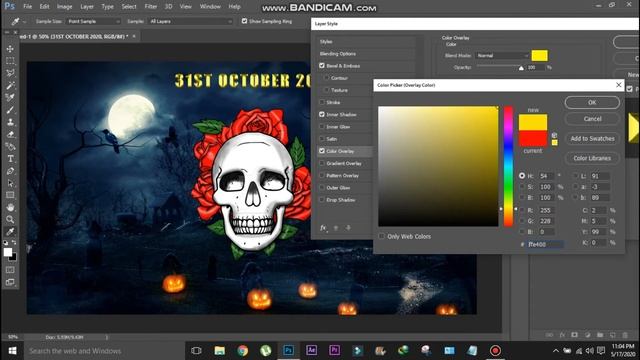This screenshot has width=640, height=360.
Task: Click the fx icon in Layer Style
Action: (x=323, y=228)
